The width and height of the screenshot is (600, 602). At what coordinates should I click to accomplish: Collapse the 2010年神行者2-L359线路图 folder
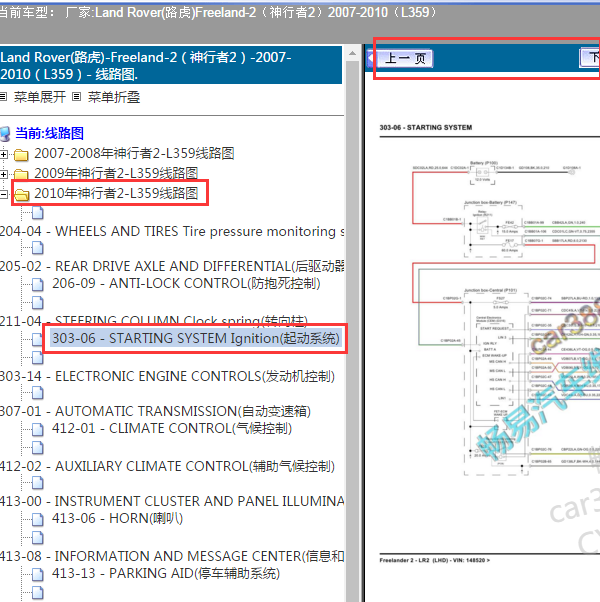(3, 194)
